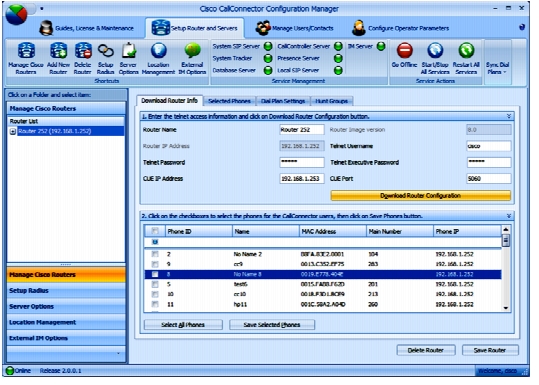This screenshot has width=539, height=385.
Task: Click Download Router Configuration button
Action: tap(420, 196)
